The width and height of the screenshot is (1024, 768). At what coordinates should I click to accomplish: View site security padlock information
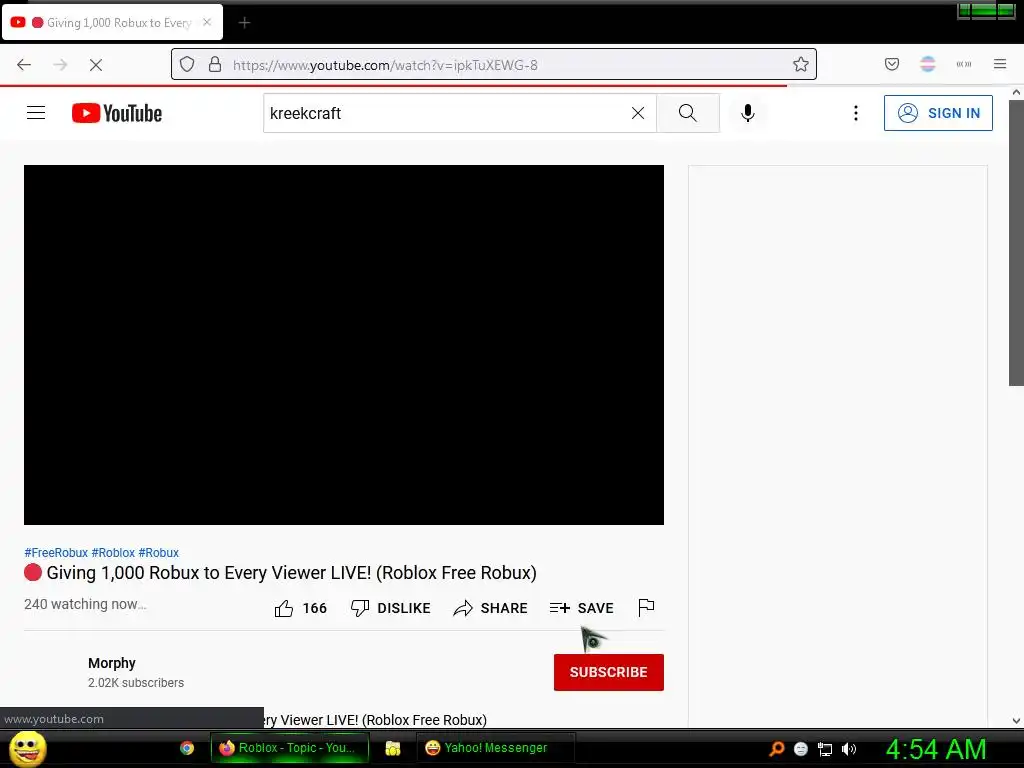(215, 65)
